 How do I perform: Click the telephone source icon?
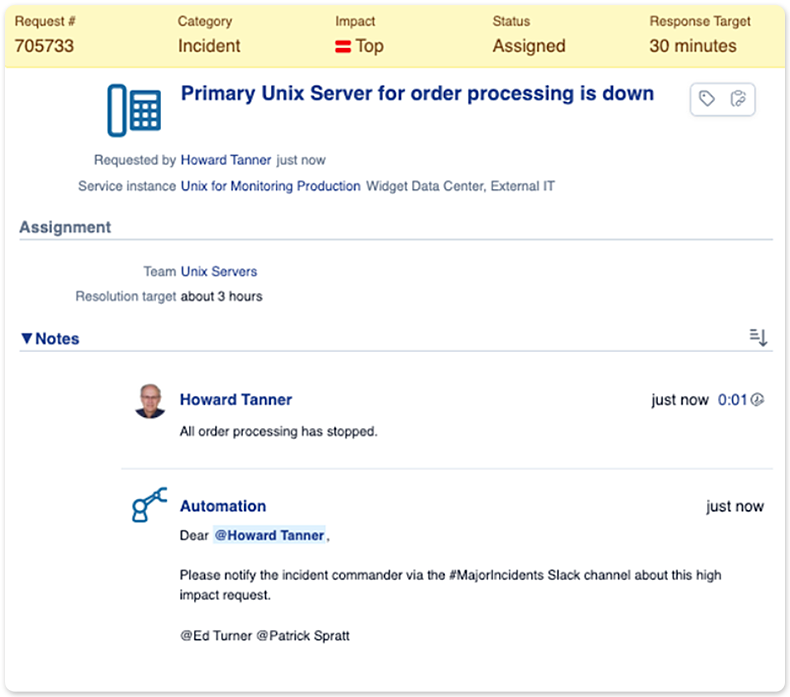[x=134, y=110]
